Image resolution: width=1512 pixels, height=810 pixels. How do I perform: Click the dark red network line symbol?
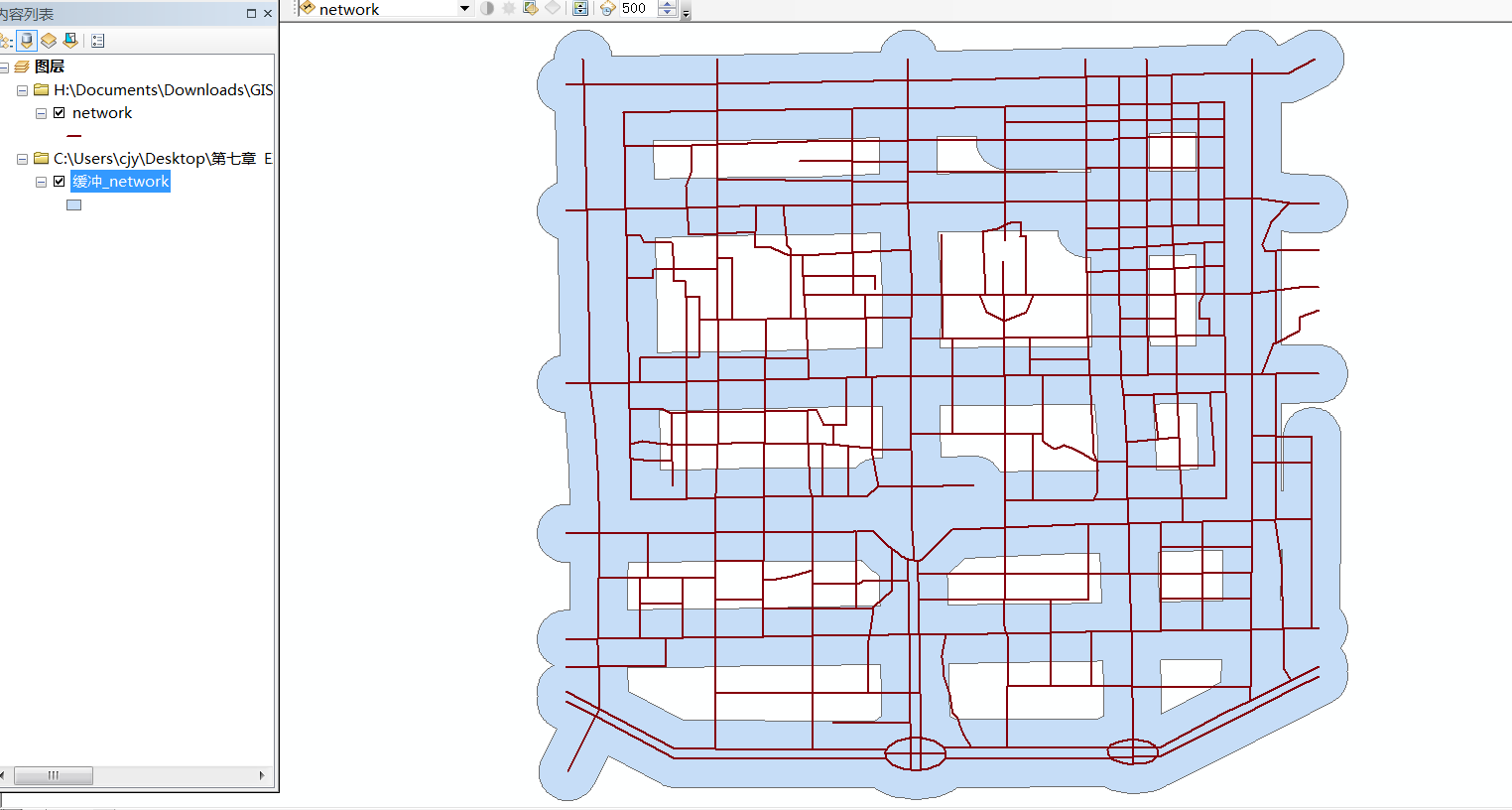(73, 136)
